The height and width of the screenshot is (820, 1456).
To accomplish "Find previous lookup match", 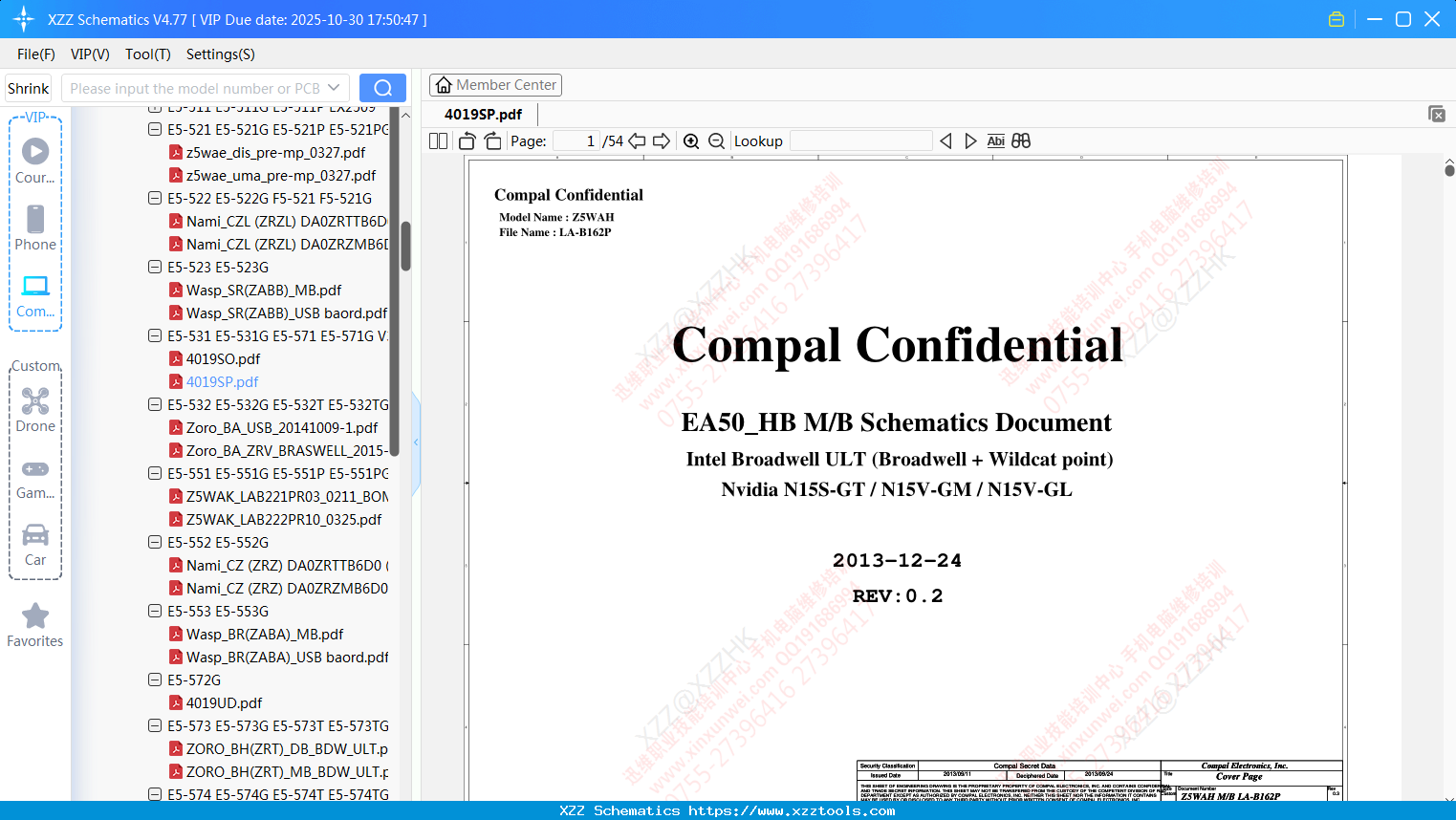I will click(945, 141).
